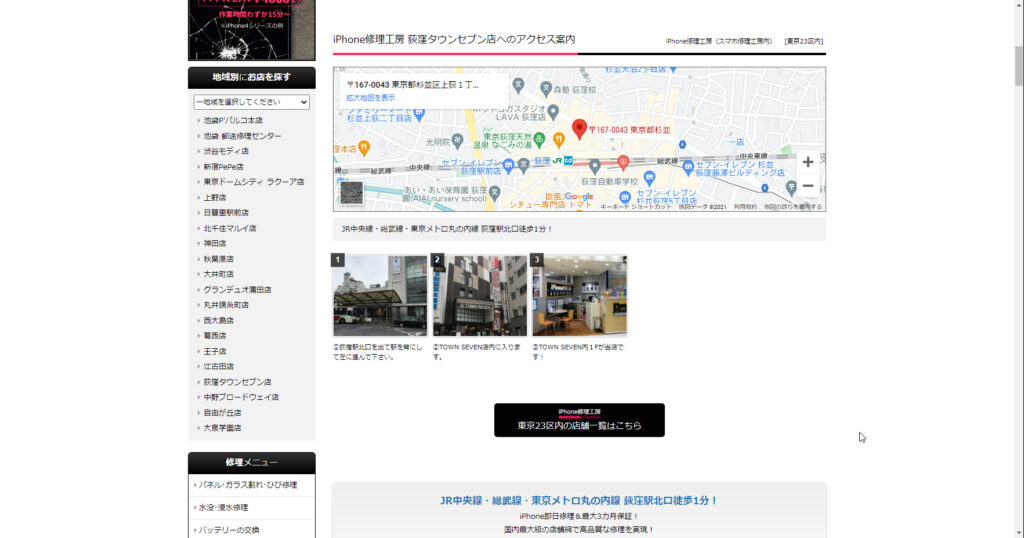Screen dimensions: 1024x538
Task: Open the 池袋 郵送修理センター store link
Action: click(242, 136)
